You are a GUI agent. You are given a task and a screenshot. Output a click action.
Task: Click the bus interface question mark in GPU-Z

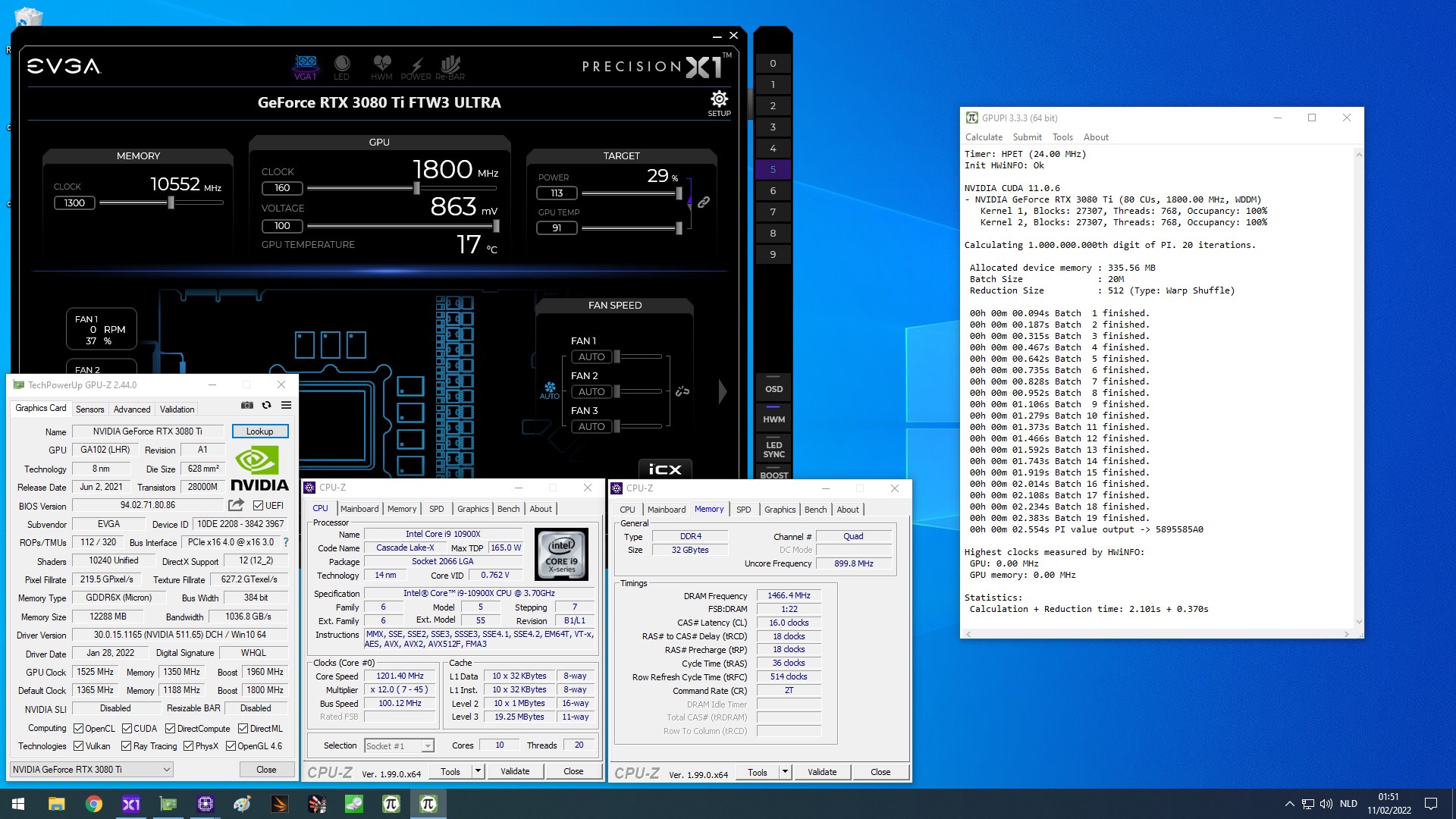(286, 542)
